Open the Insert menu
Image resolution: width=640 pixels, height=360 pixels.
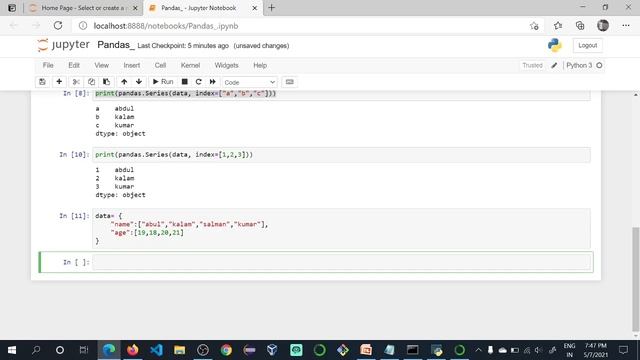[x=132, y=65]
